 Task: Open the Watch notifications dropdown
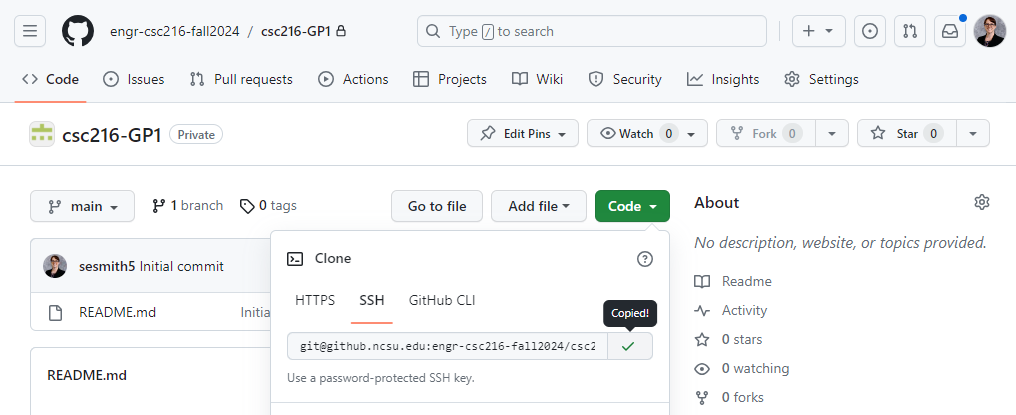click(x=647, y=134)
